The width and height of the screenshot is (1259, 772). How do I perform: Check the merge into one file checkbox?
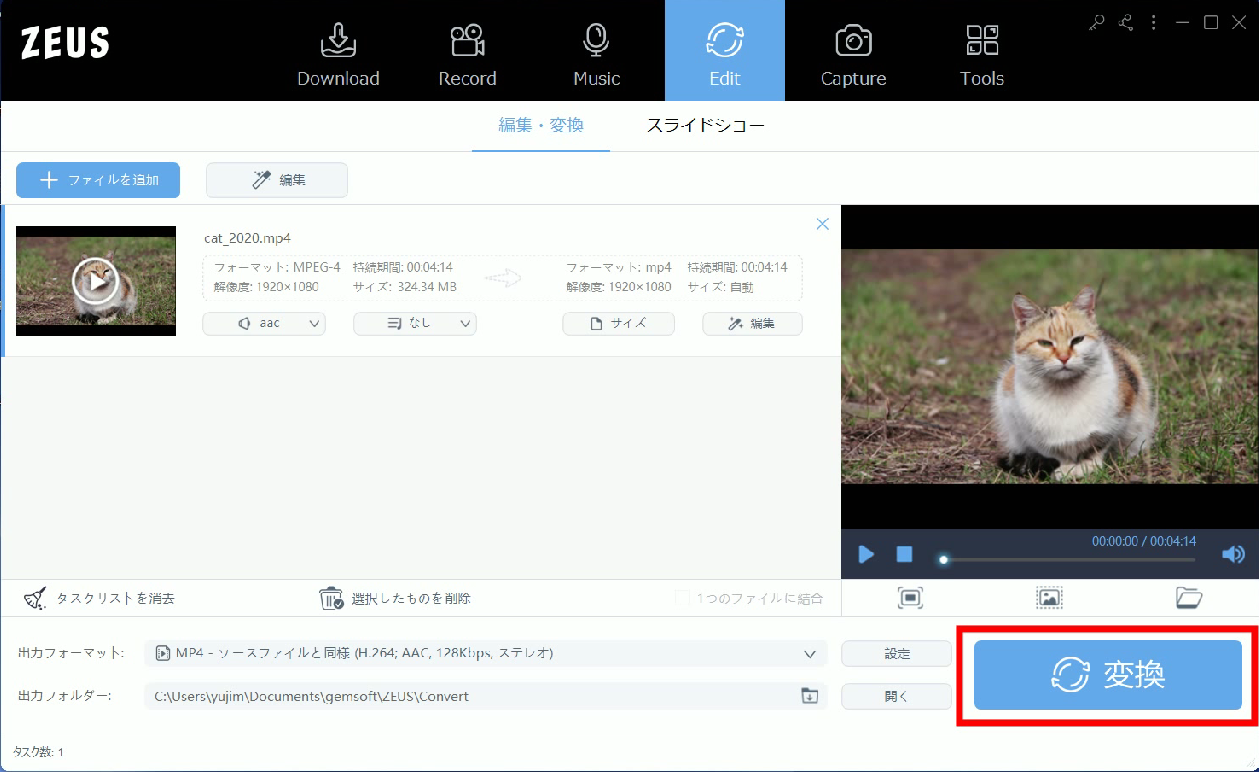click(683, 598)
